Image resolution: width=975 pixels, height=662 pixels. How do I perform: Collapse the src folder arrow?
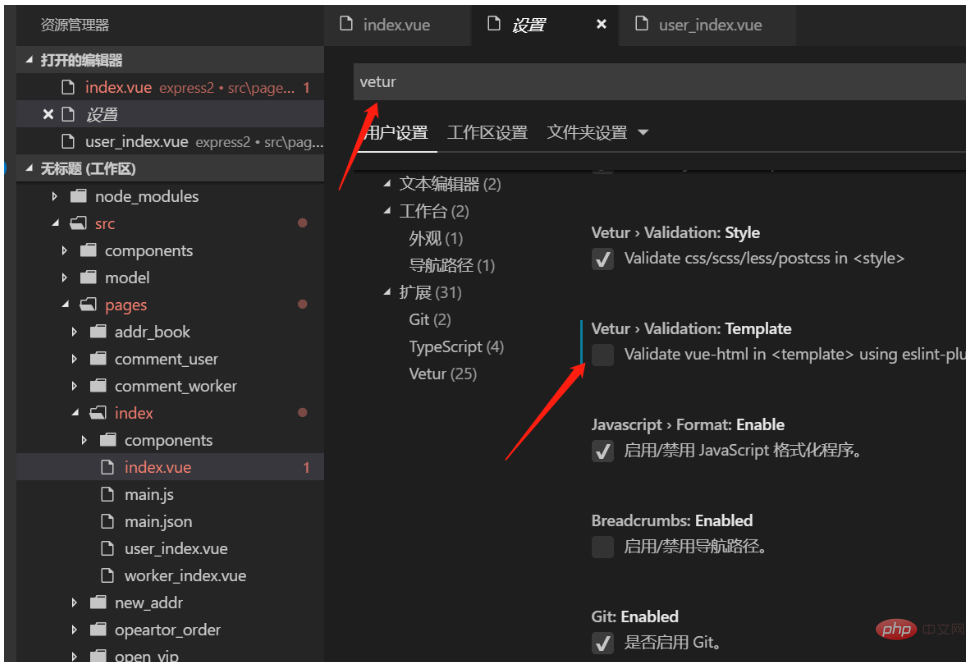tap(55, 223)
